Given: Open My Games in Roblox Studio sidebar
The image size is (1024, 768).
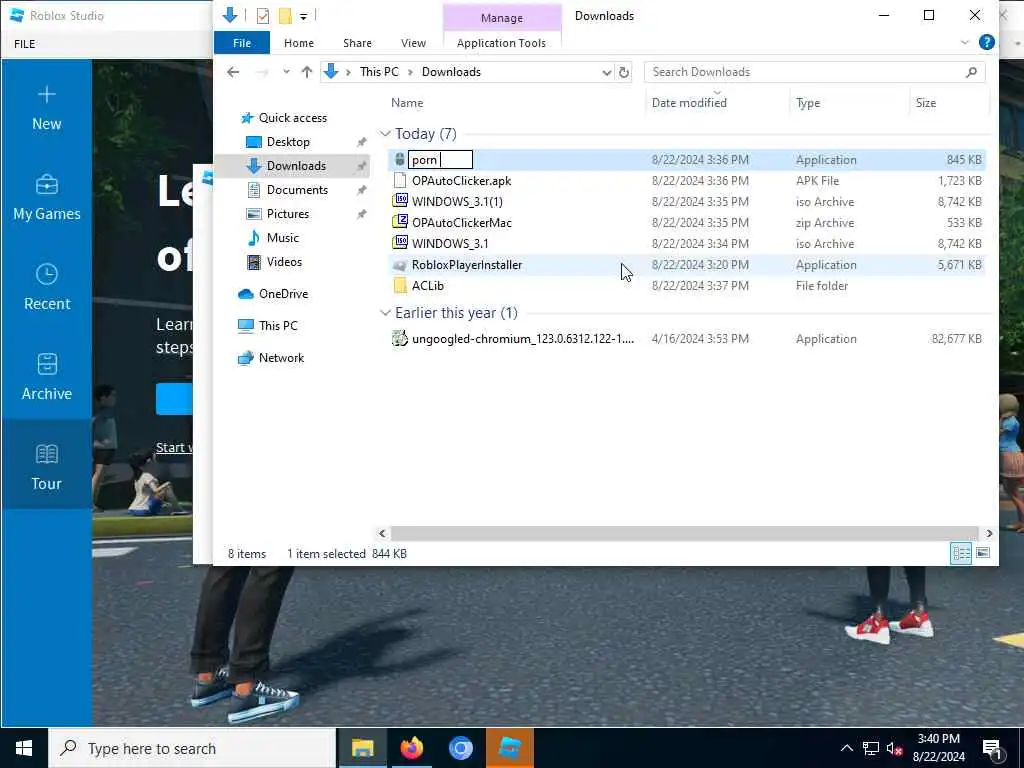Looking at the screenshot, I should pyautogui.click(x=46, y=198).
